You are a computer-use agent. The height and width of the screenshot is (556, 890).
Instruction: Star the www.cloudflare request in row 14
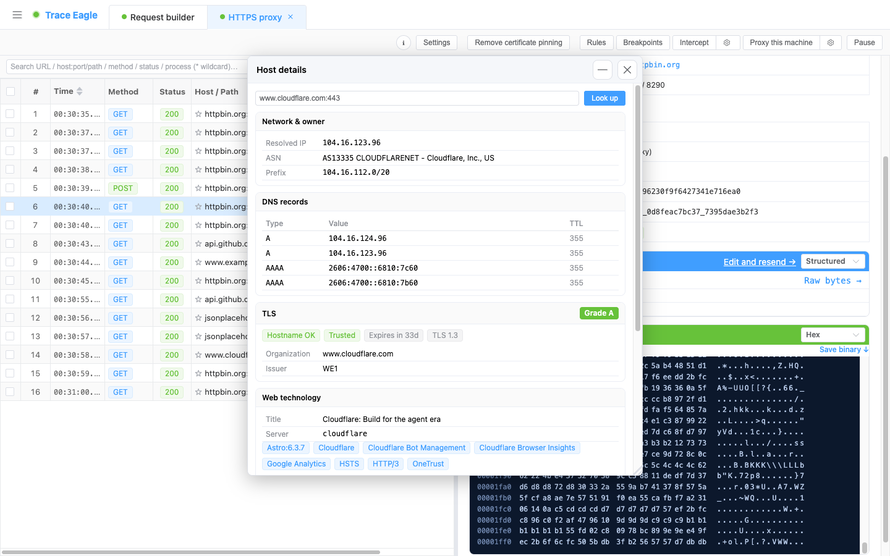(198, 355)
